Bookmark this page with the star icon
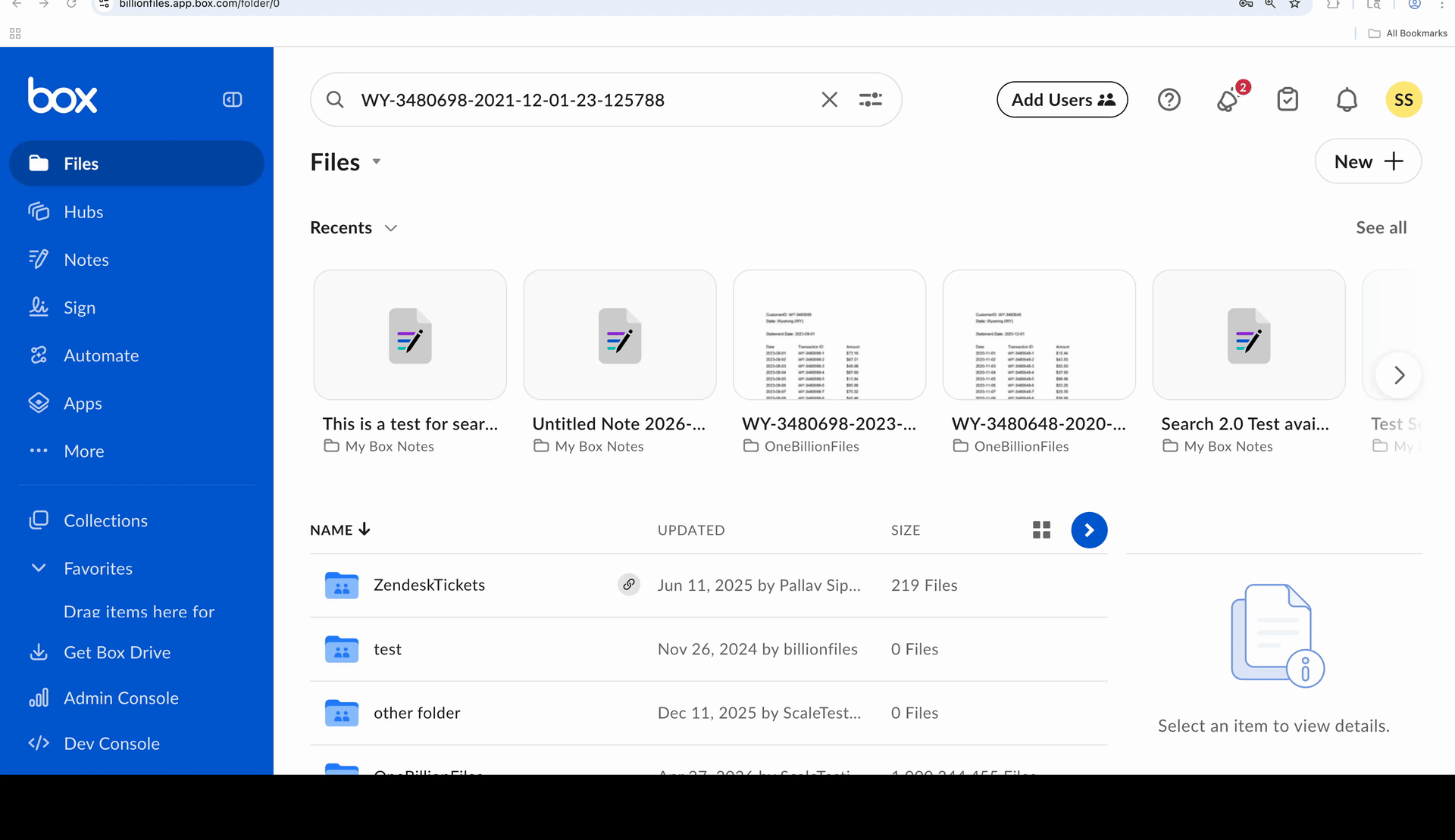This screenshot has width=1455, height=840. tap(1295, 4)
